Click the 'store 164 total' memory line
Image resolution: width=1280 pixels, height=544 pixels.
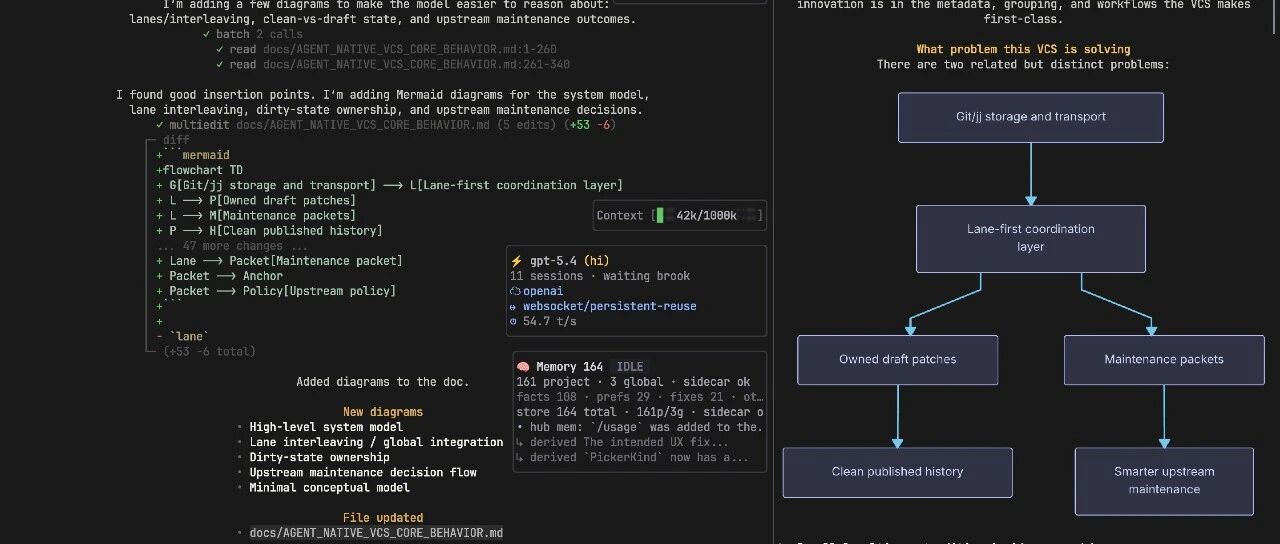(640, 412)
